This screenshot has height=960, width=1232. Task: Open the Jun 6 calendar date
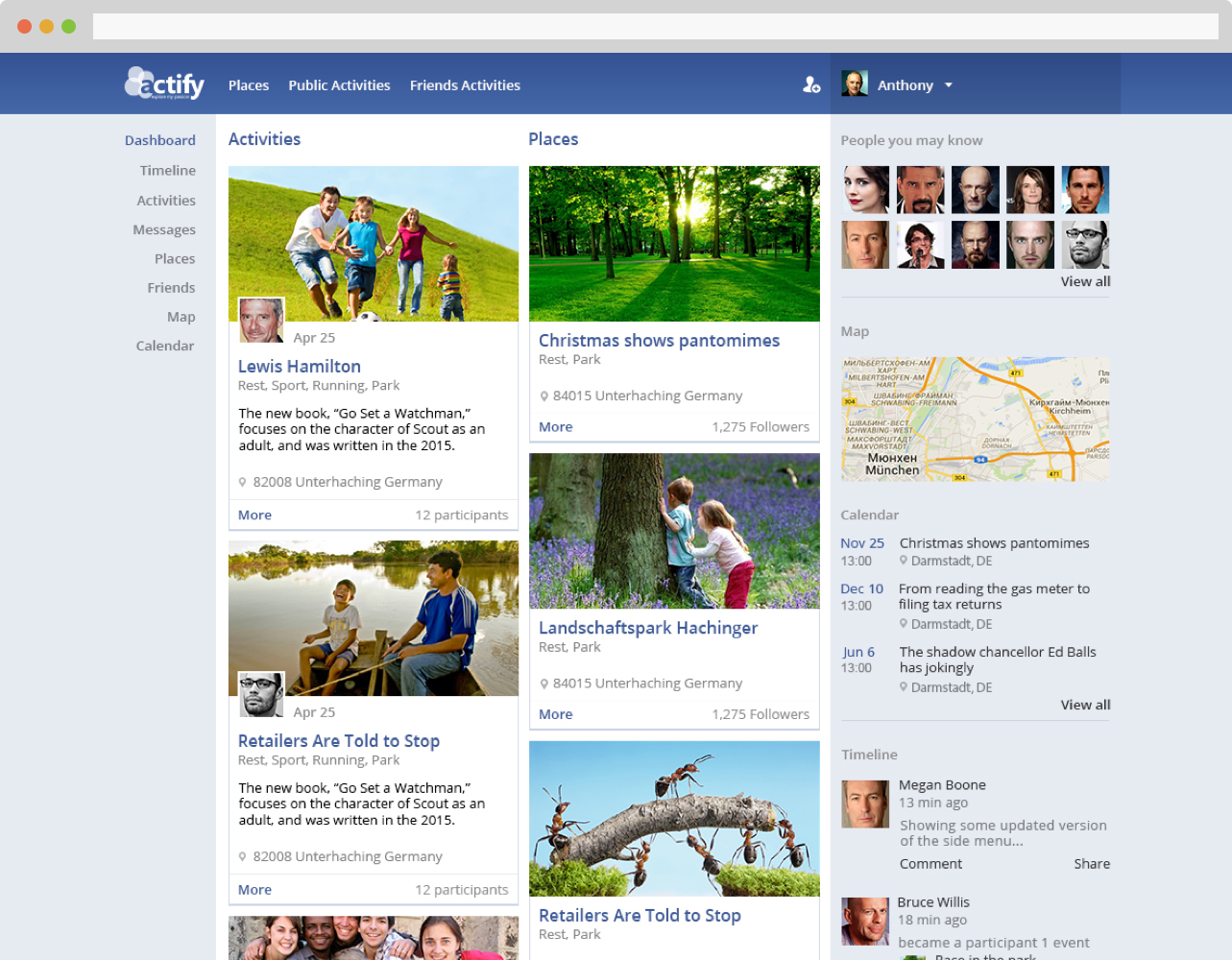click(858, 652)
